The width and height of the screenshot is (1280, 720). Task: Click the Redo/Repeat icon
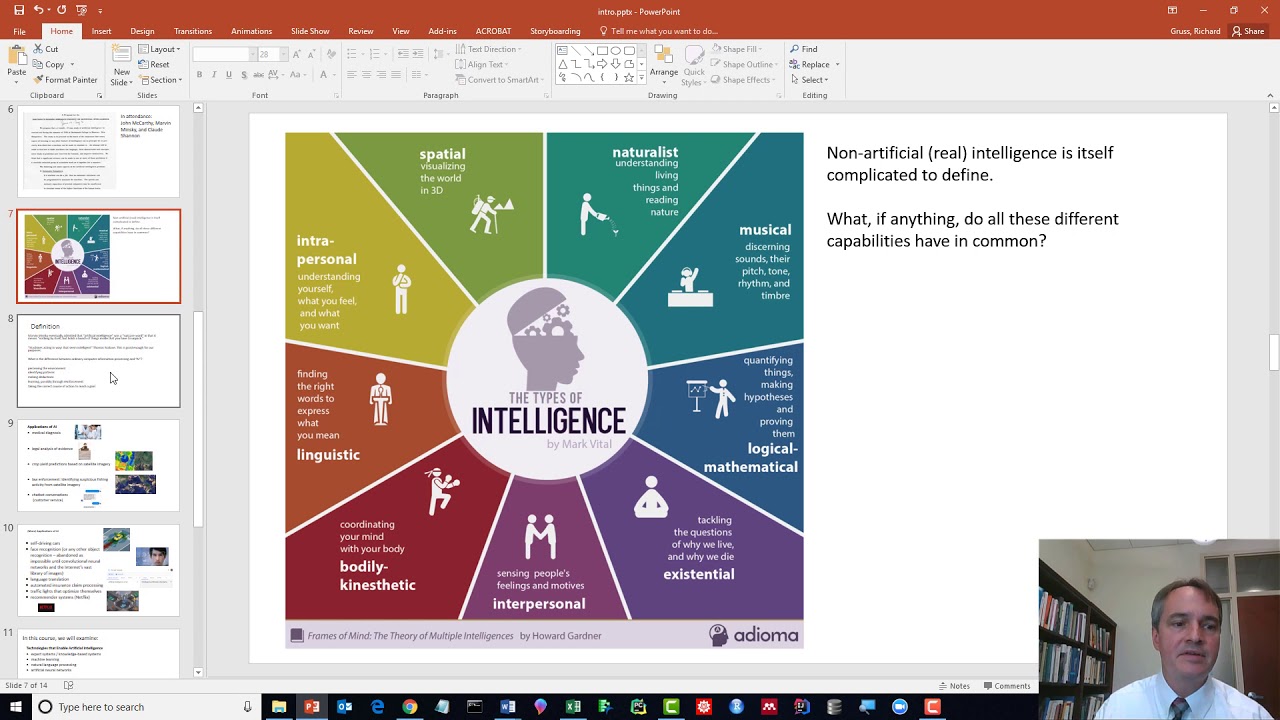pos(62,10)
